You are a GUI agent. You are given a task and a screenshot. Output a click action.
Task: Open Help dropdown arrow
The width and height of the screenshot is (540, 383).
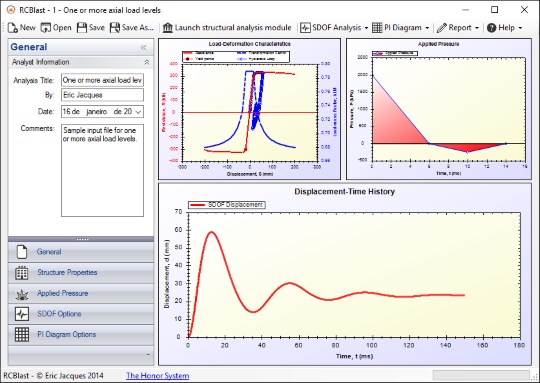pyautogui.click(x=520, y=28)
